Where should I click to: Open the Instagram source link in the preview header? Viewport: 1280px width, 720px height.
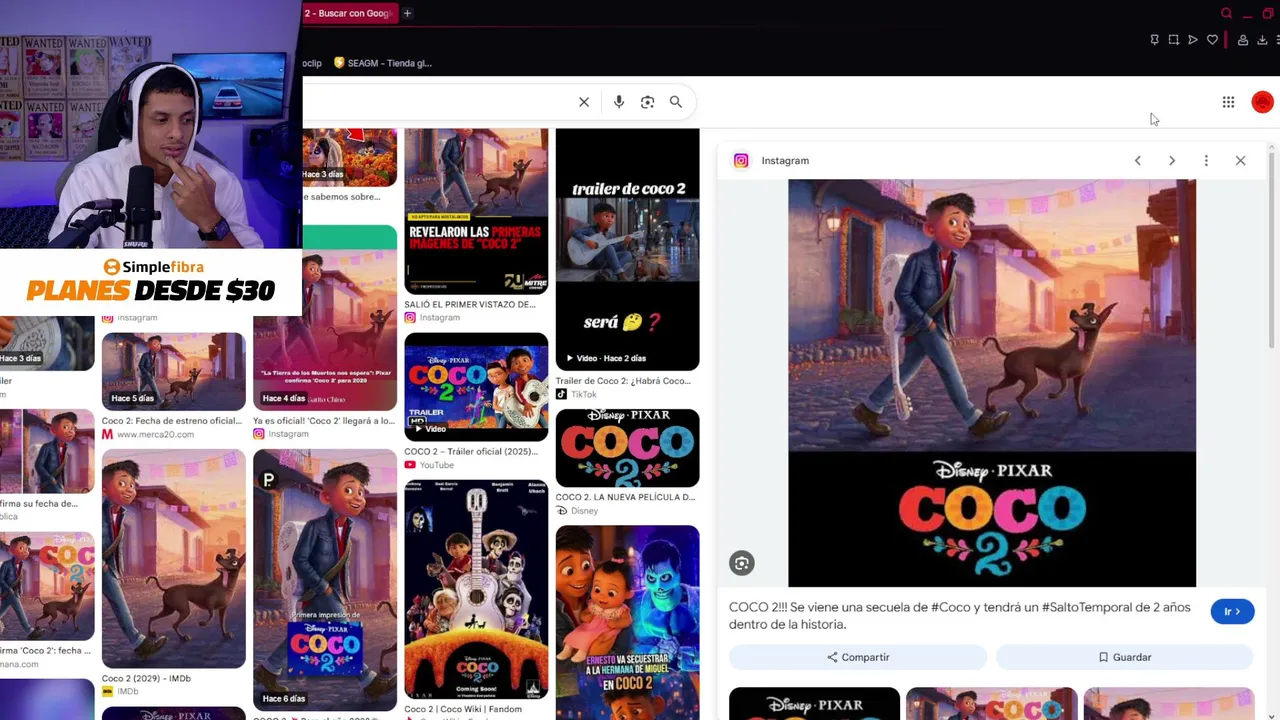(x=785, y=160)
